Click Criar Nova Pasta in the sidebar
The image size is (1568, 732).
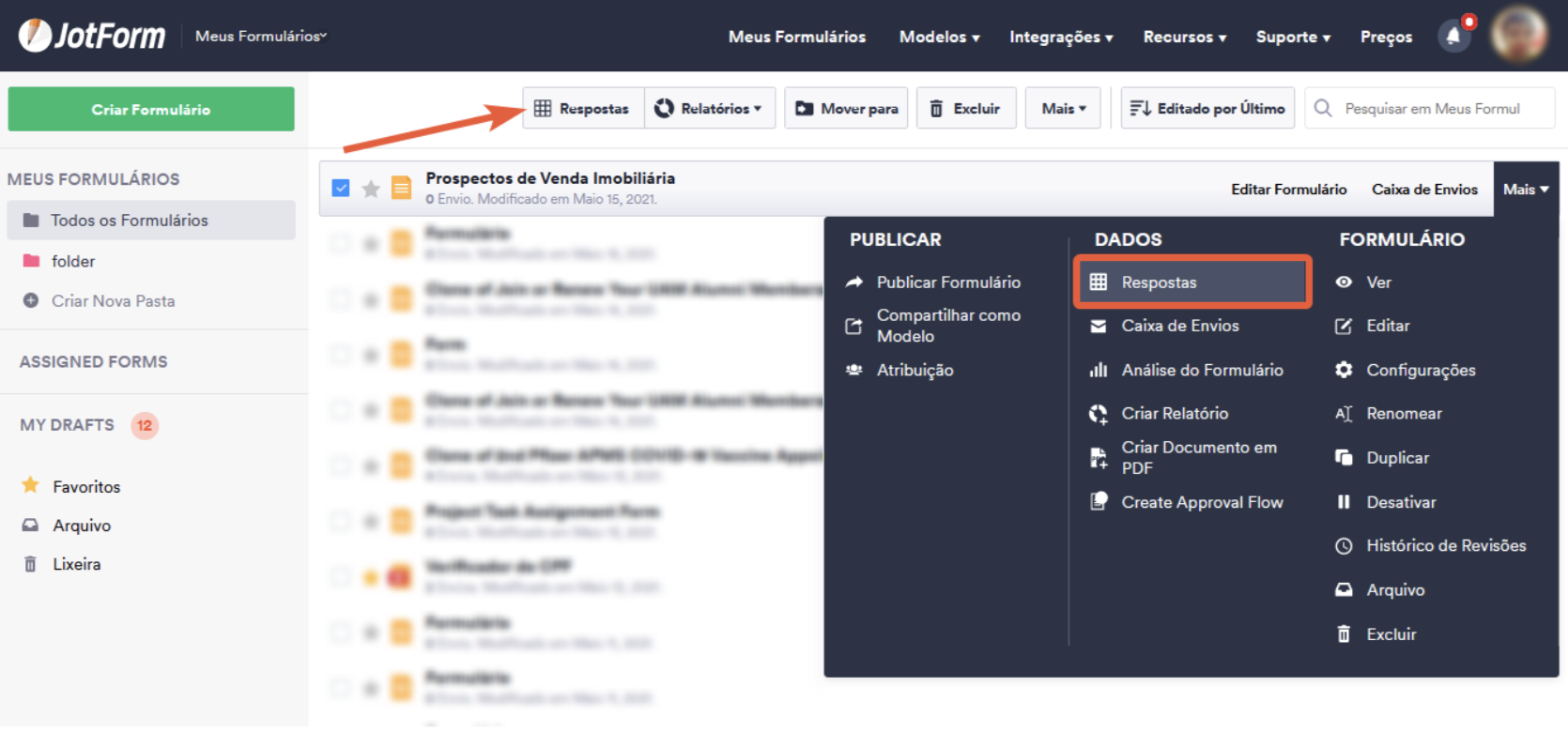point(113,300)
